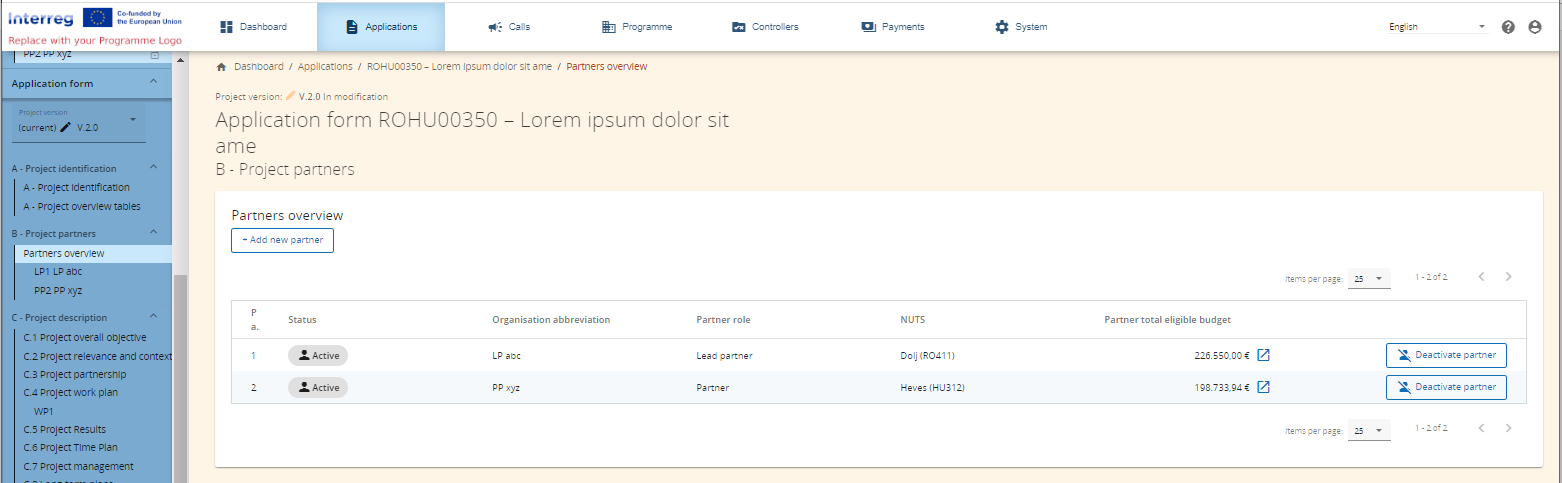Go to next page arrow above table

coord(1508,277)
